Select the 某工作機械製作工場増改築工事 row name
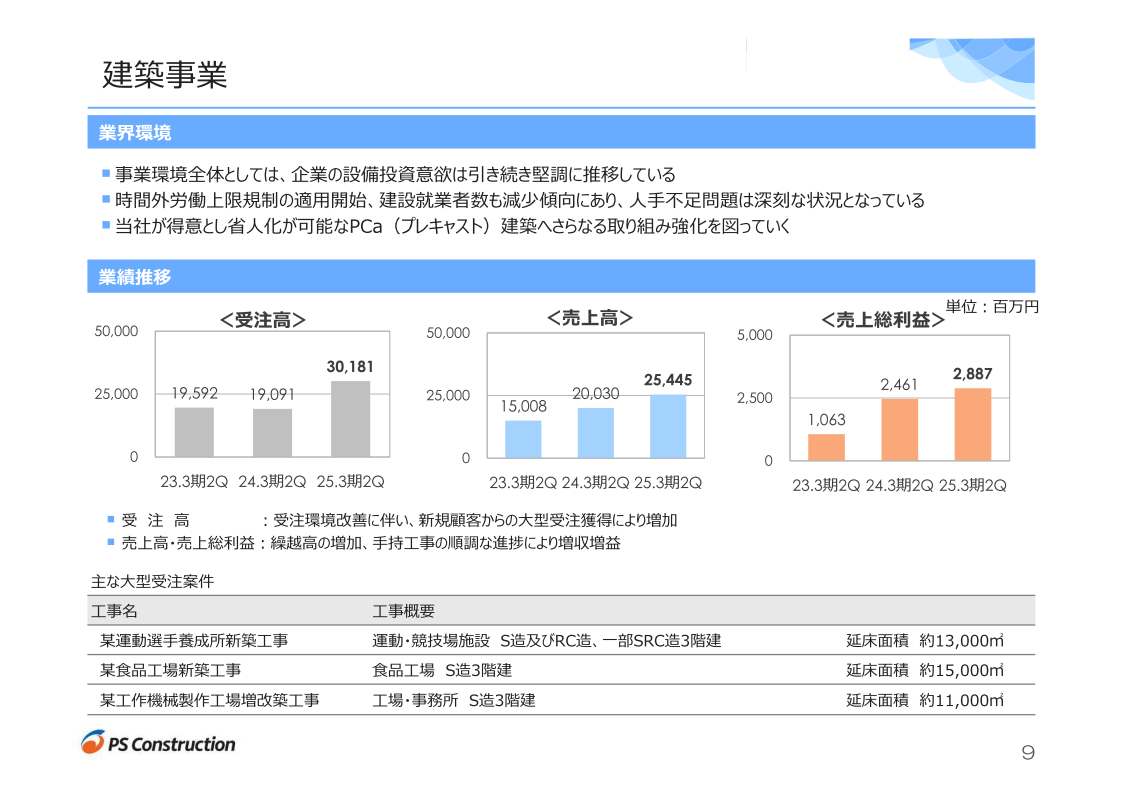The image size is (1123, 793). click(x=210, y=701)
